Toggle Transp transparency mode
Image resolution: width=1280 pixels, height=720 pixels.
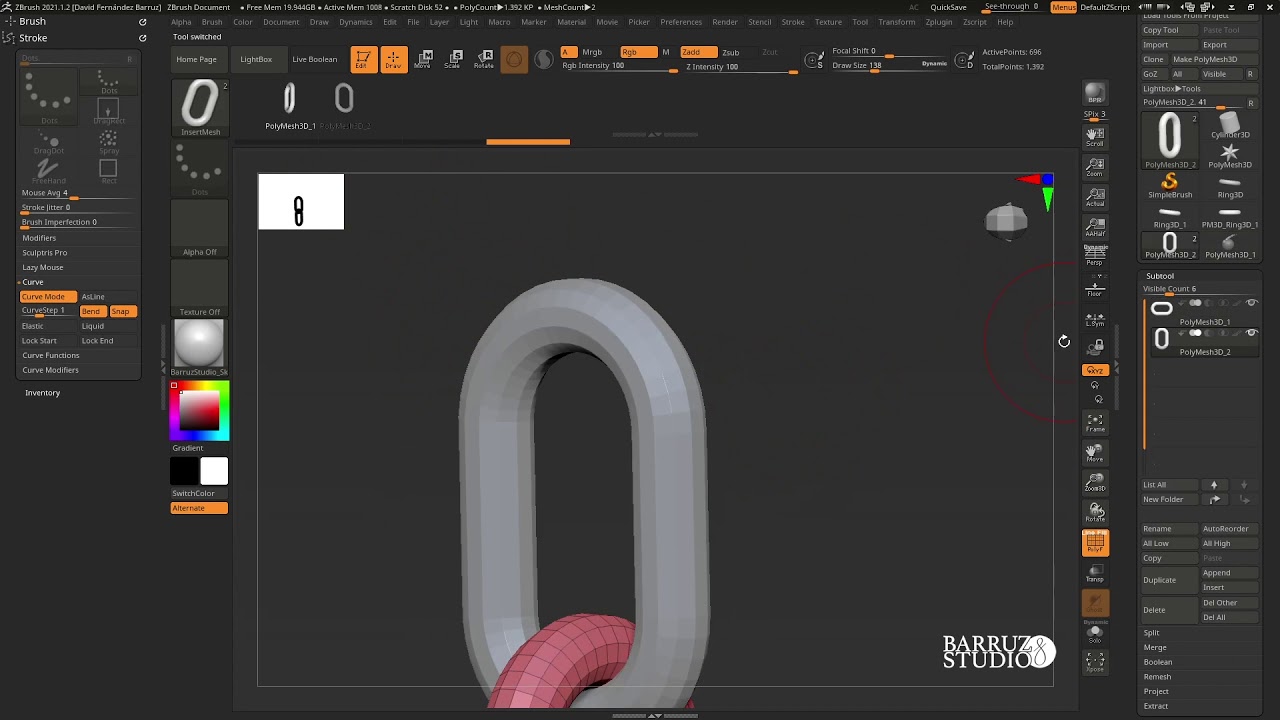[x=1094, y=573]
